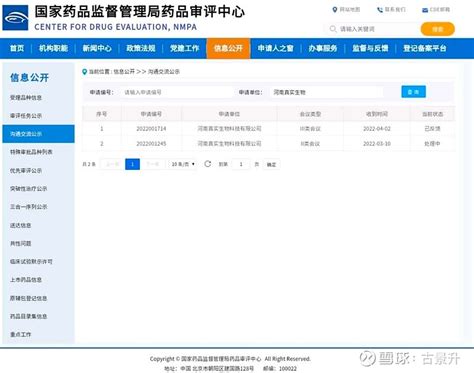Click the 处理中 status cell
This screenshot has width=474, height=373.
(432, 144)
